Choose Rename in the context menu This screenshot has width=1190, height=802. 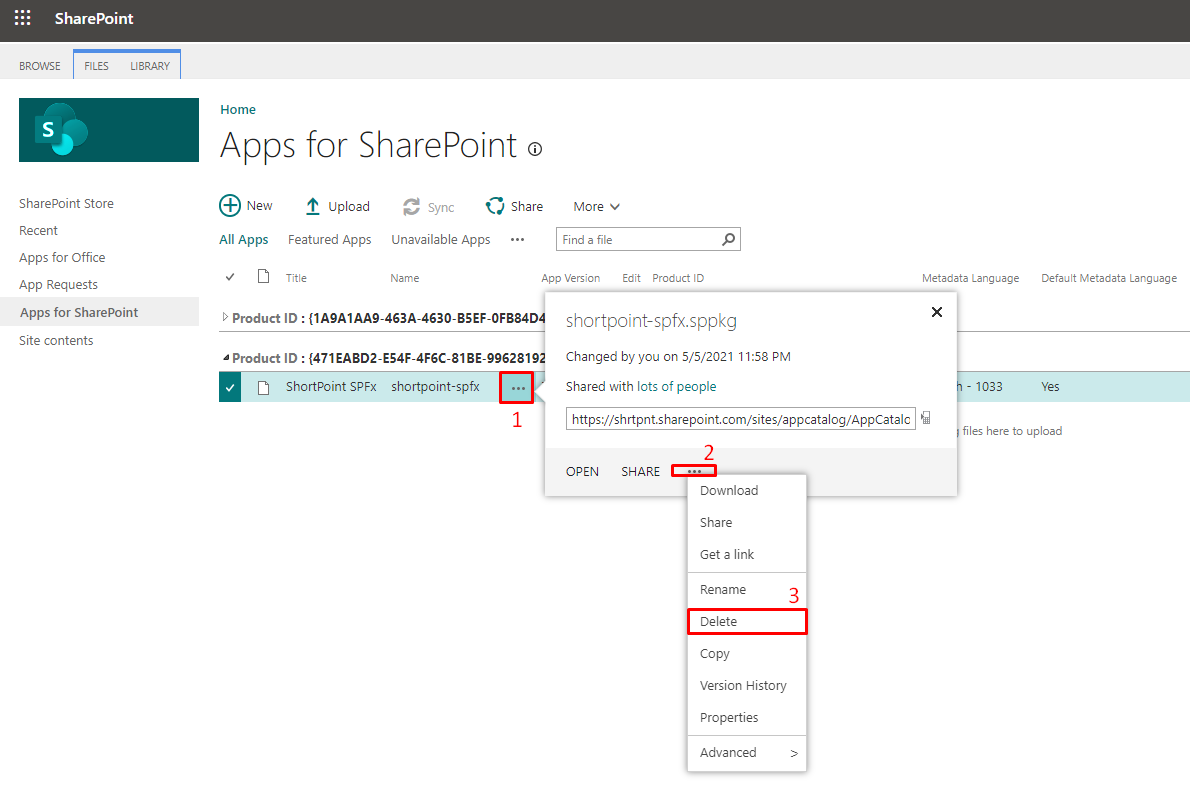(x=747, y=590)
